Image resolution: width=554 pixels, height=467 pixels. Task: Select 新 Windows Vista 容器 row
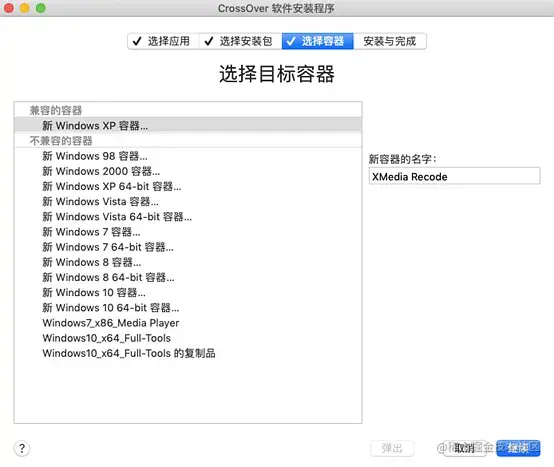pyautogui.click(x=188, y=201)
